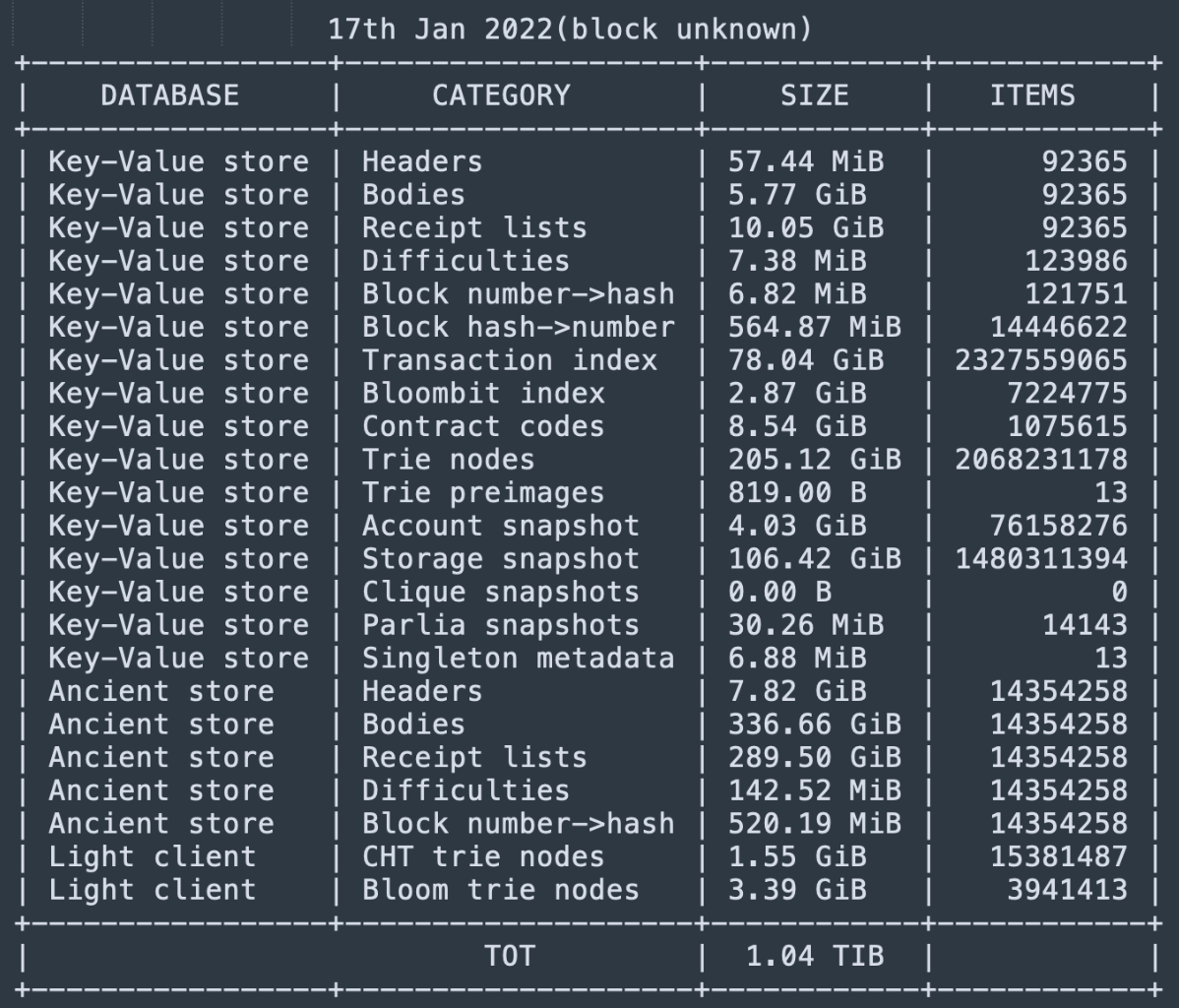Viewport: 1179px width, 1008px height.
Task: Click the total size 1.04 TIB
Action: point(814,956)
